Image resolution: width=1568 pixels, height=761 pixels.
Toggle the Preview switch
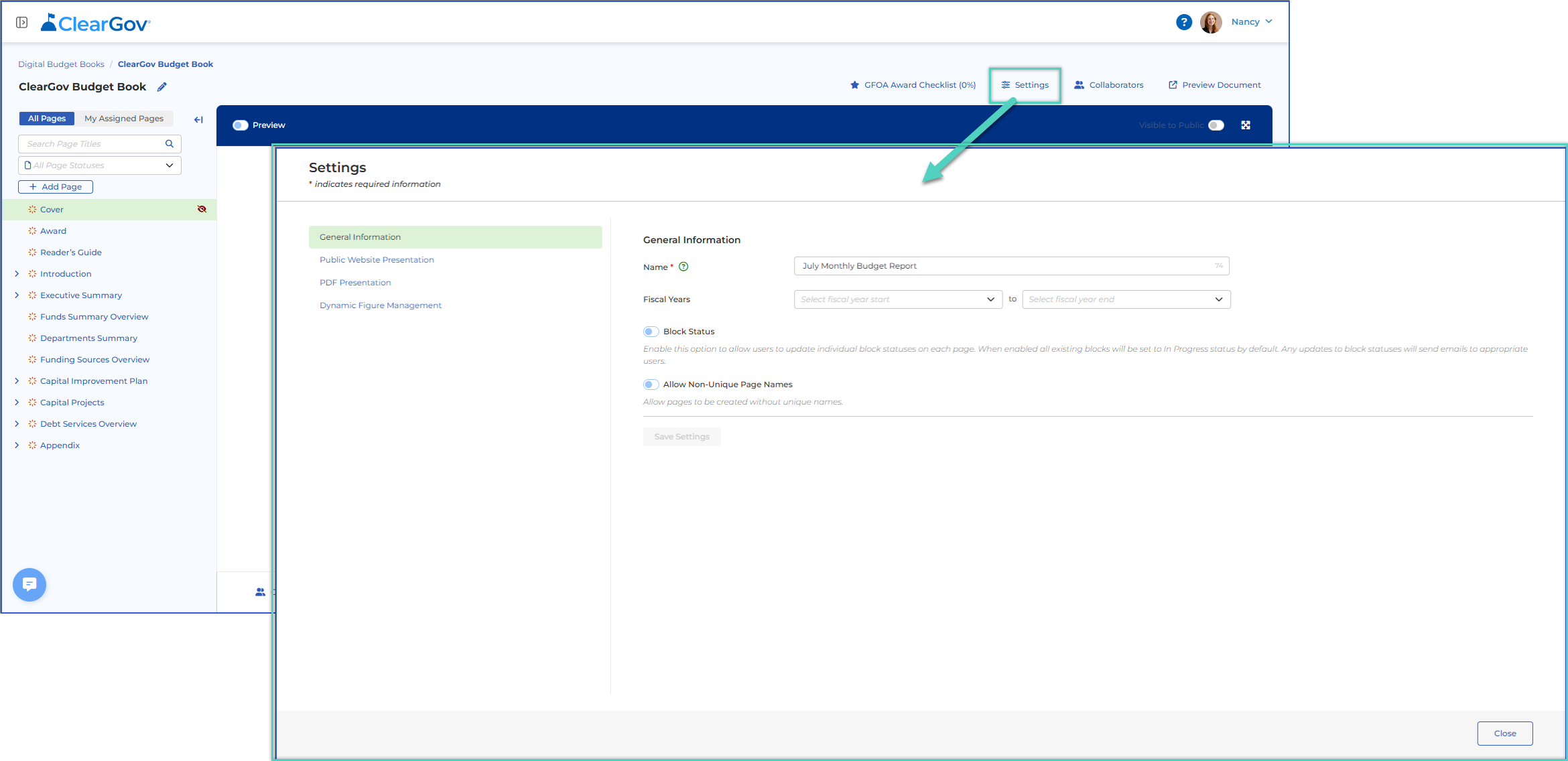pos(241,125)
